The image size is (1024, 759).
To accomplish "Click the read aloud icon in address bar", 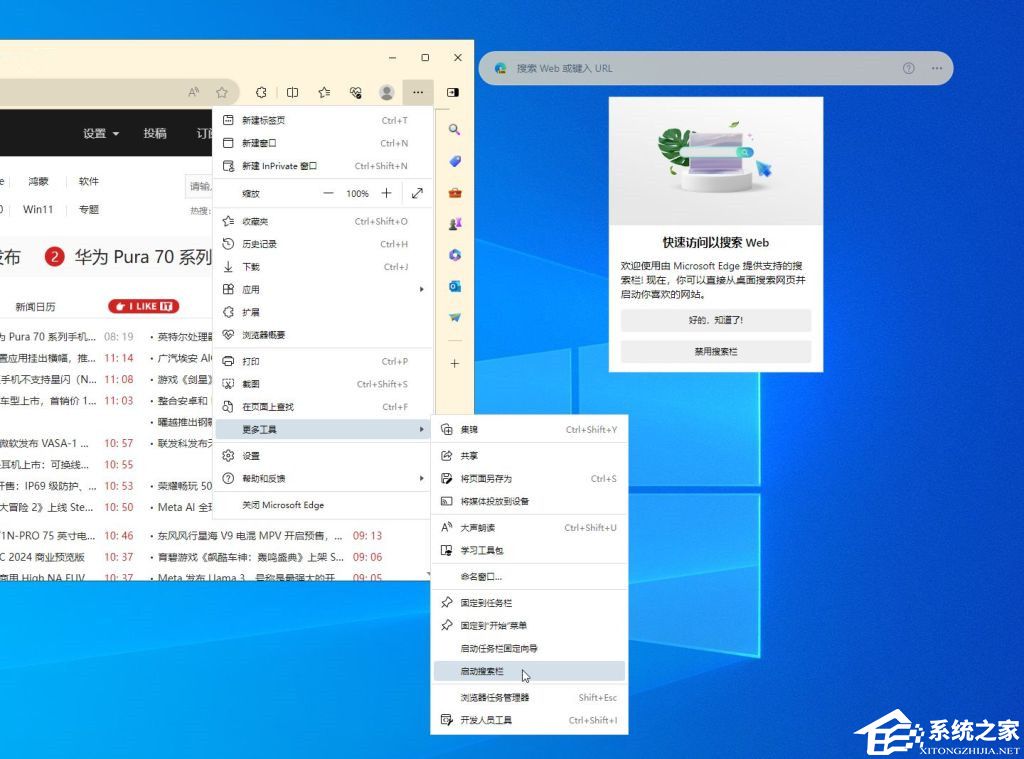I will tap(194, 93).
